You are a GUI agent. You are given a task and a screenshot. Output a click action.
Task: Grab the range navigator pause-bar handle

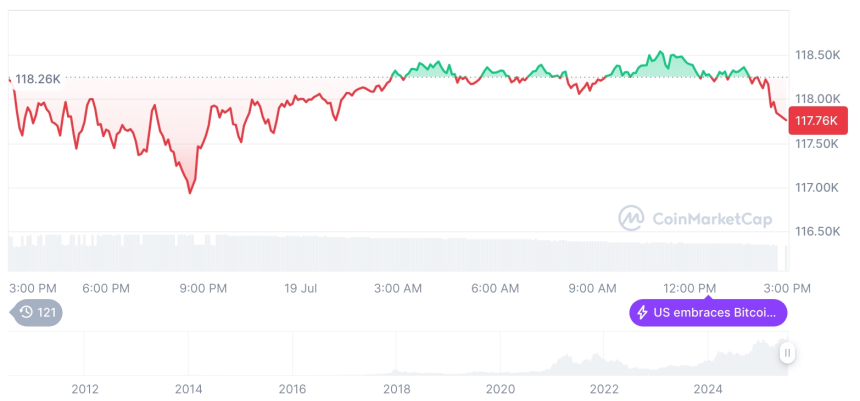(x=788, y=352)
